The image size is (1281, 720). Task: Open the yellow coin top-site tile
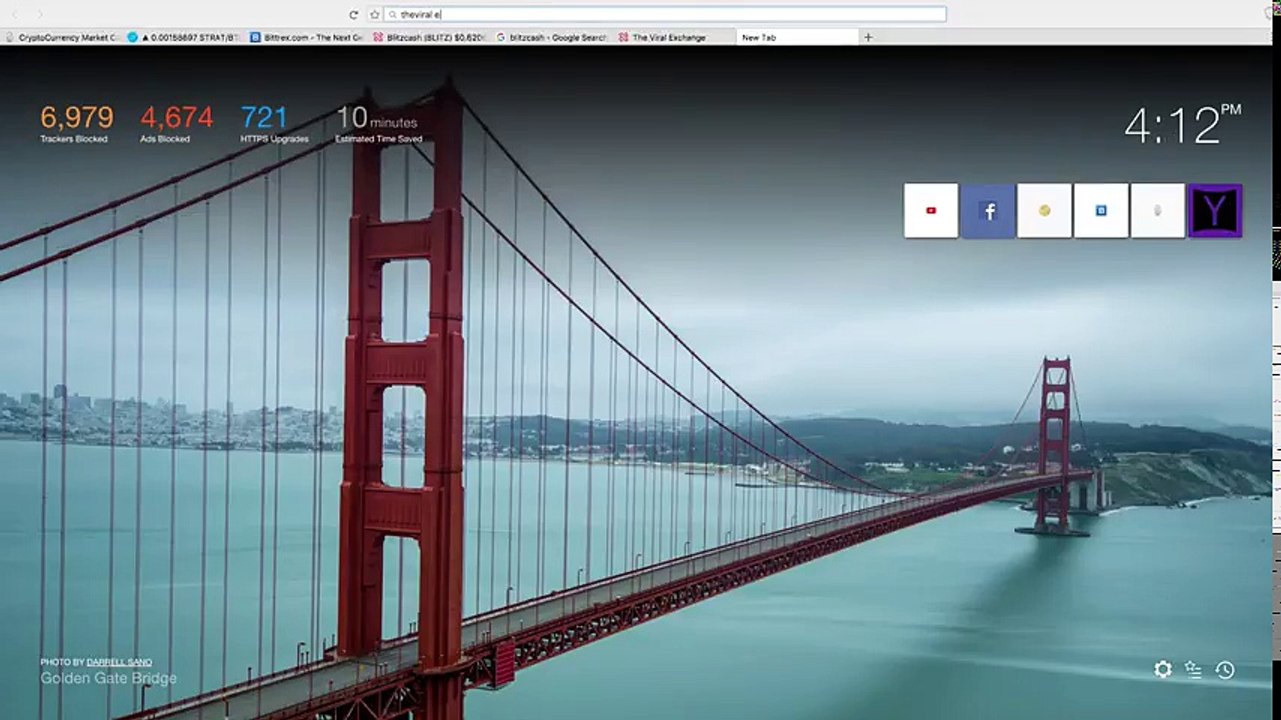(x=1044, y=210)
